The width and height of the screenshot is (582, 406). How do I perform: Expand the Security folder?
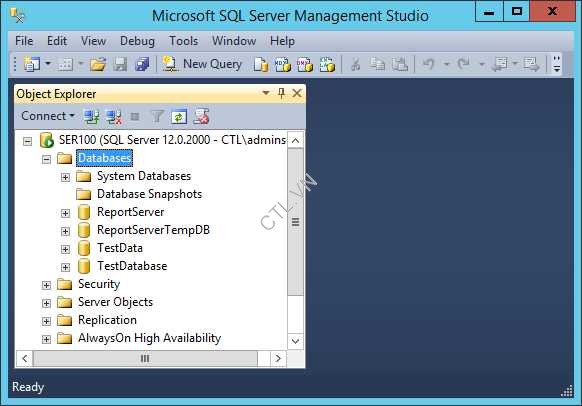tap(46, 285)
